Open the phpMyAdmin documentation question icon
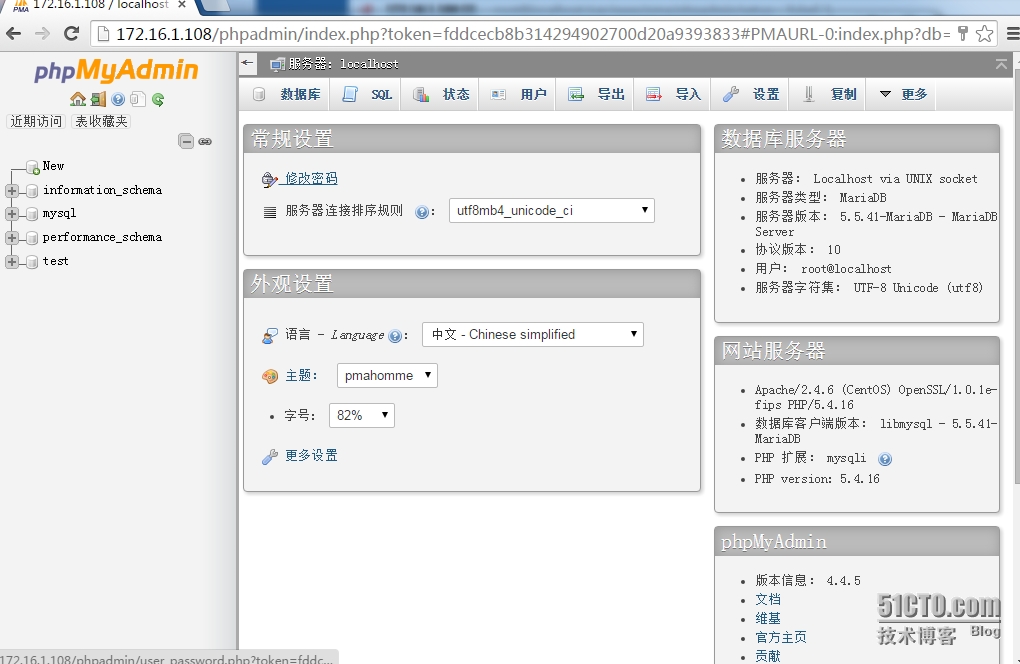The width and height of the screenshot is (1020, 664). click(118, 99)
